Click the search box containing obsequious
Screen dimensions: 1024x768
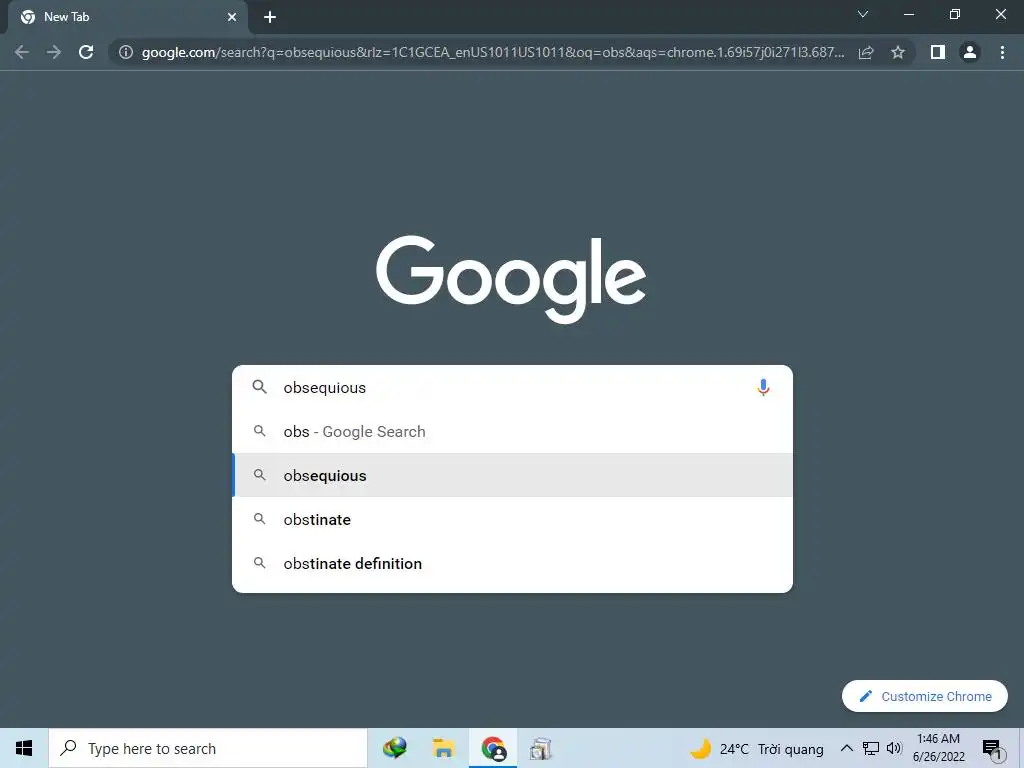[513, 387]
